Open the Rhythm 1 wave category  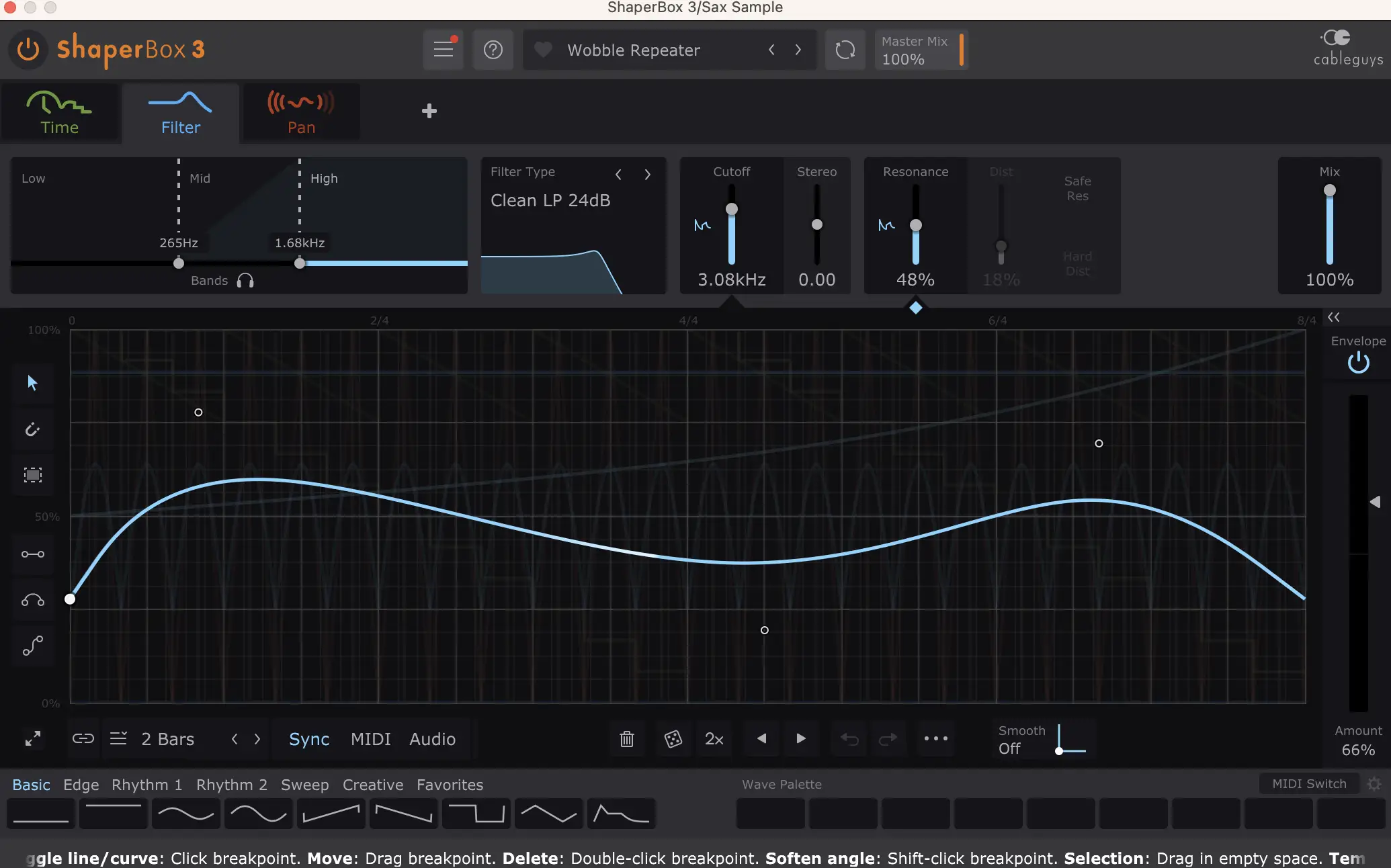tap(146, 785)
